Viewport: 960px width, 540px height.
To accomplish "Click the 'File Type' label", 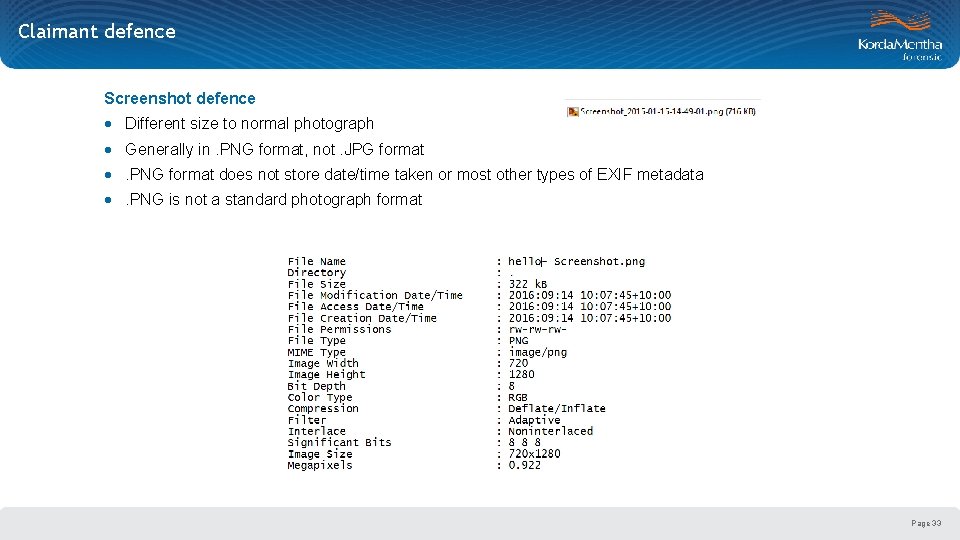I will (317, 340).
